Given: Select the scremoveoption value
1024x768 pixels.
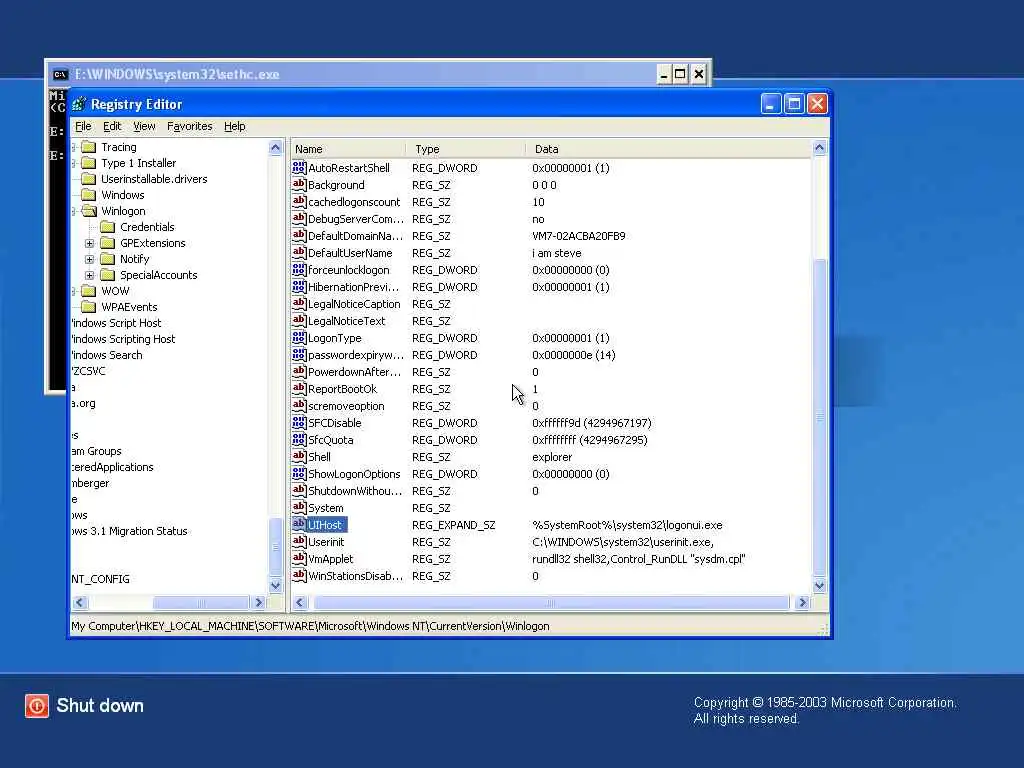Looking at the screenshot, I should (x=346, y=406).
